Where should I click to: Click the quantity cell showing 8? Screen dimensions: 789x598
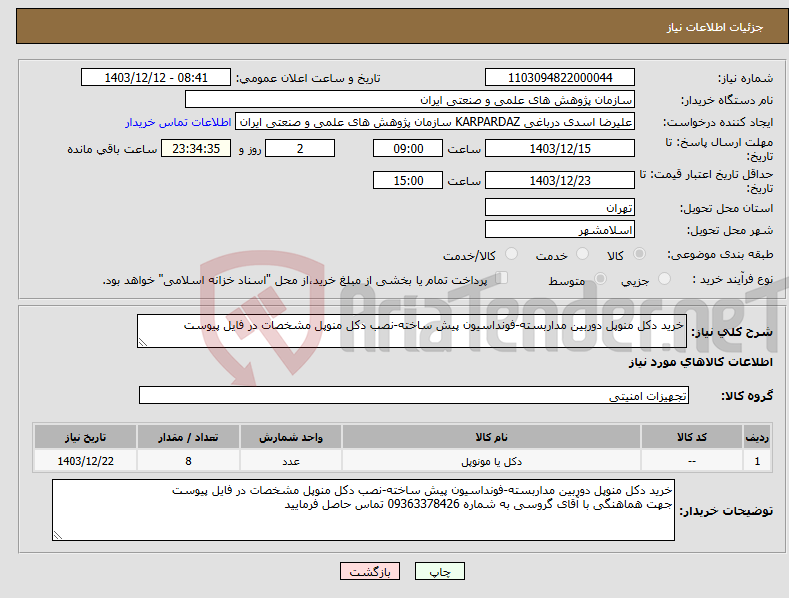point(188,461)
